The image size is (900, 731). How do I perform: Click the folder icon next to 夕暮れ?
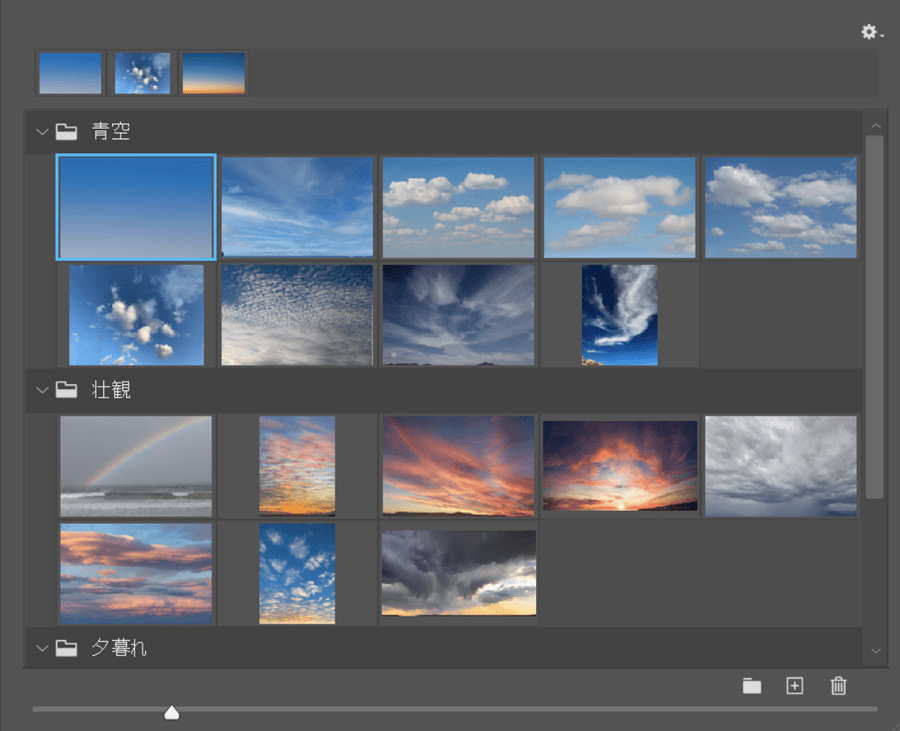click(67, 648)
